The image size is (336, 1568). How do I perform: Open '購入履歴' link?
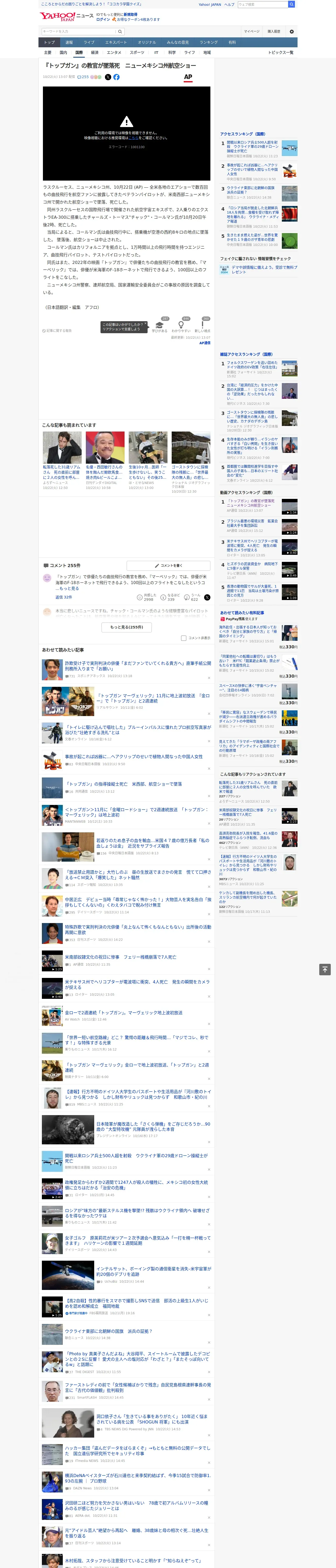(x=274, y=32)
